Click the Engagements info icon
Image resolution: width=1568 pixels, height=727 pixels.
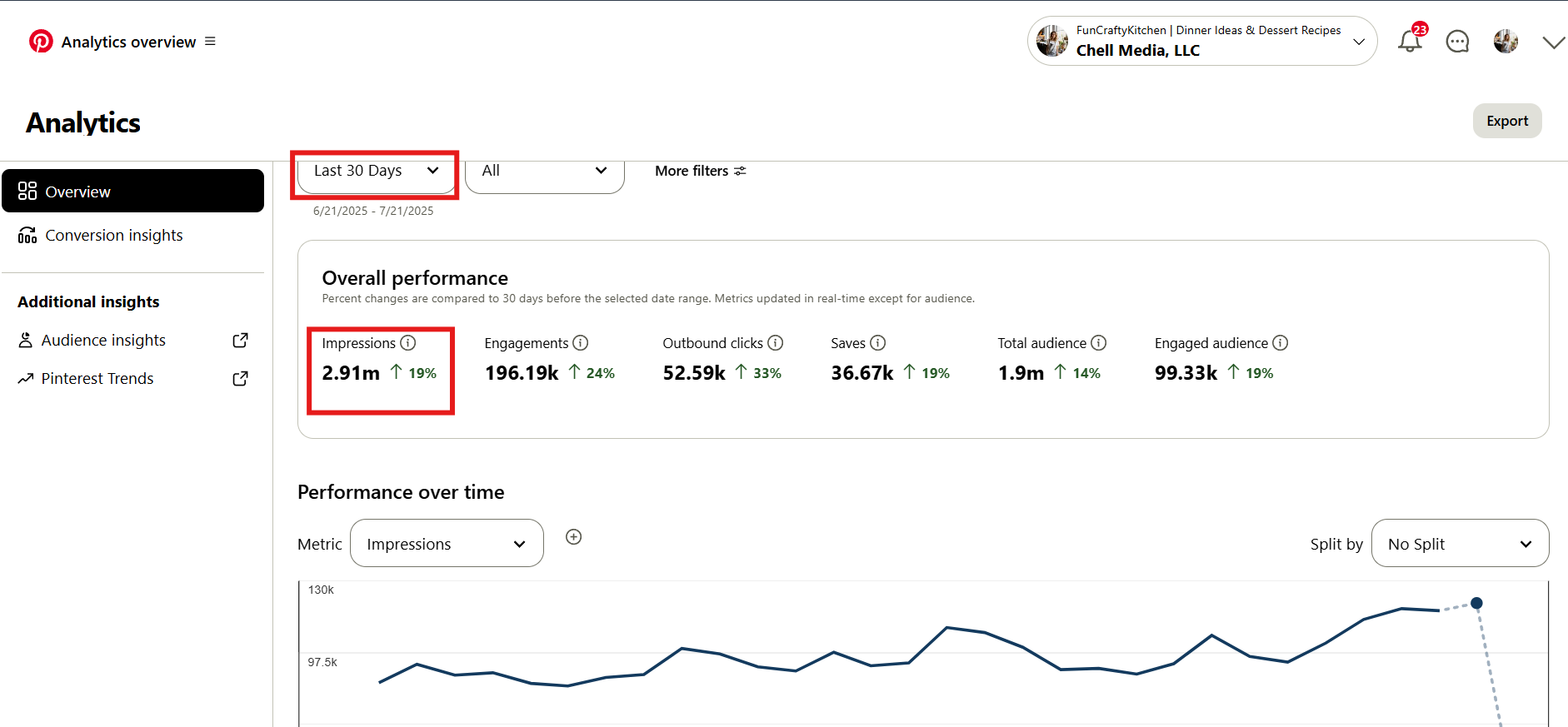581,343
